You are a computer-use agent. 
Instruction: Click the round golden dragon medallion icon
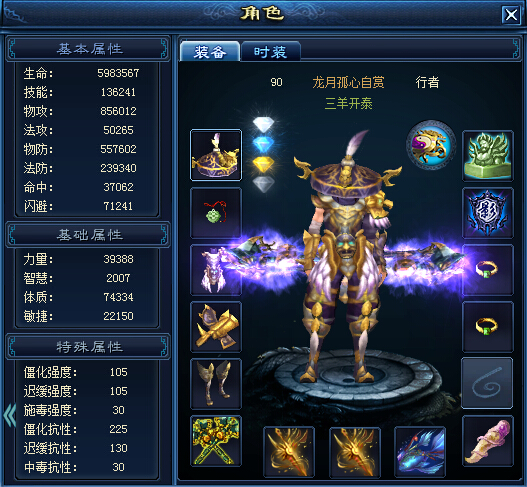tap(431, 145)
